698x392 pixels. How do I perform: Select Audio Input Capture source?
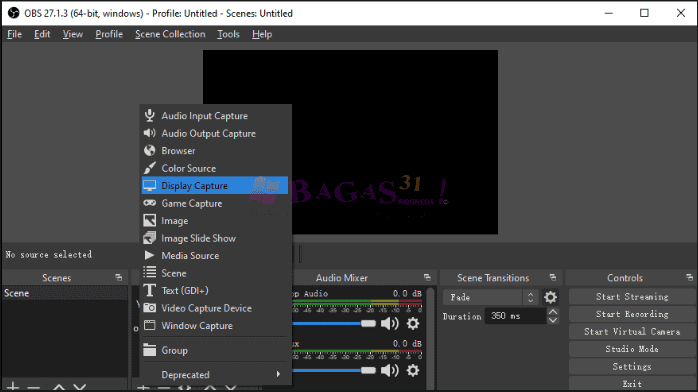(215, 116)
